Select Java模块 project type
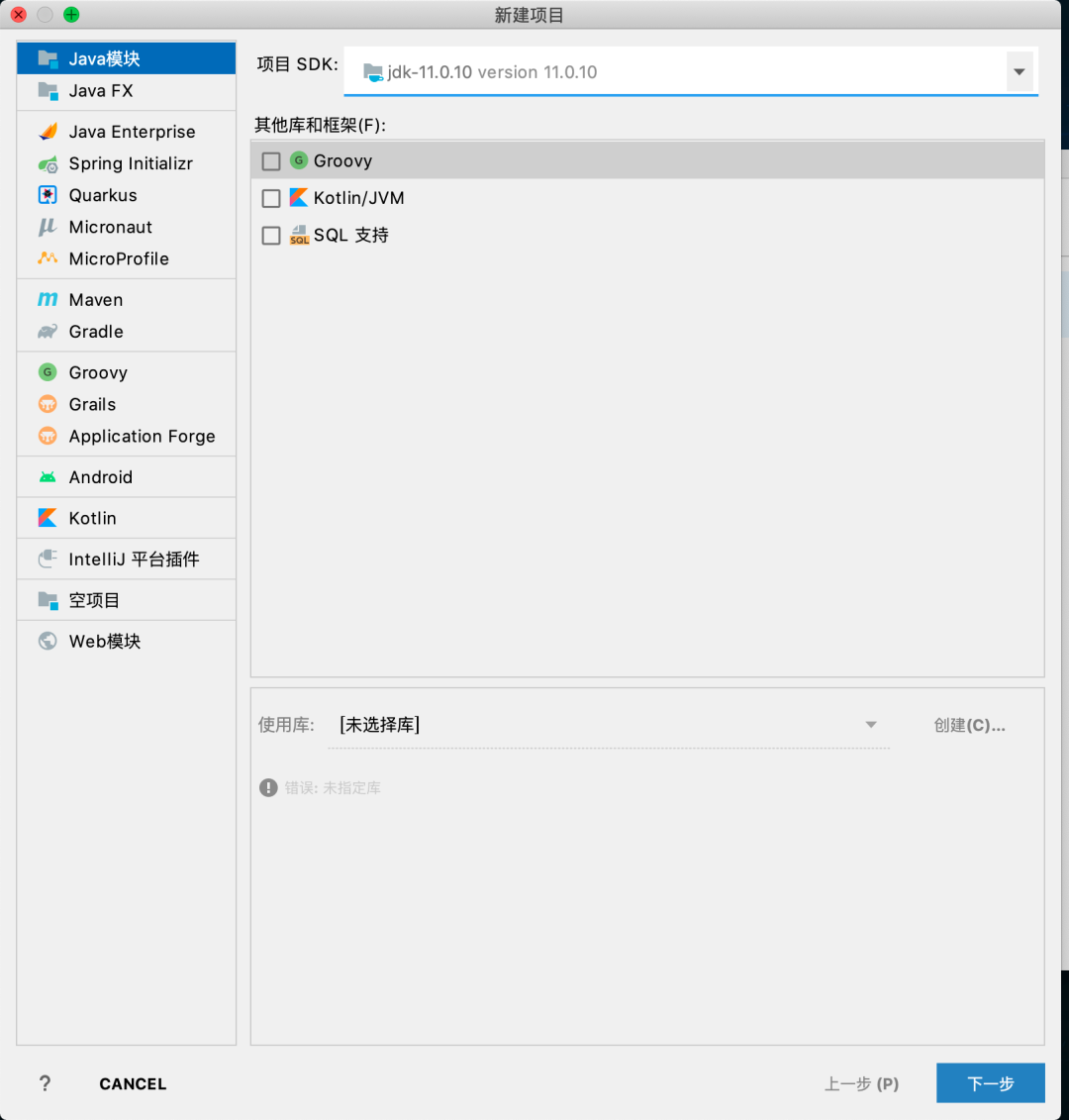Viewport: 1069px width, 1120px height. pos(127,58)
